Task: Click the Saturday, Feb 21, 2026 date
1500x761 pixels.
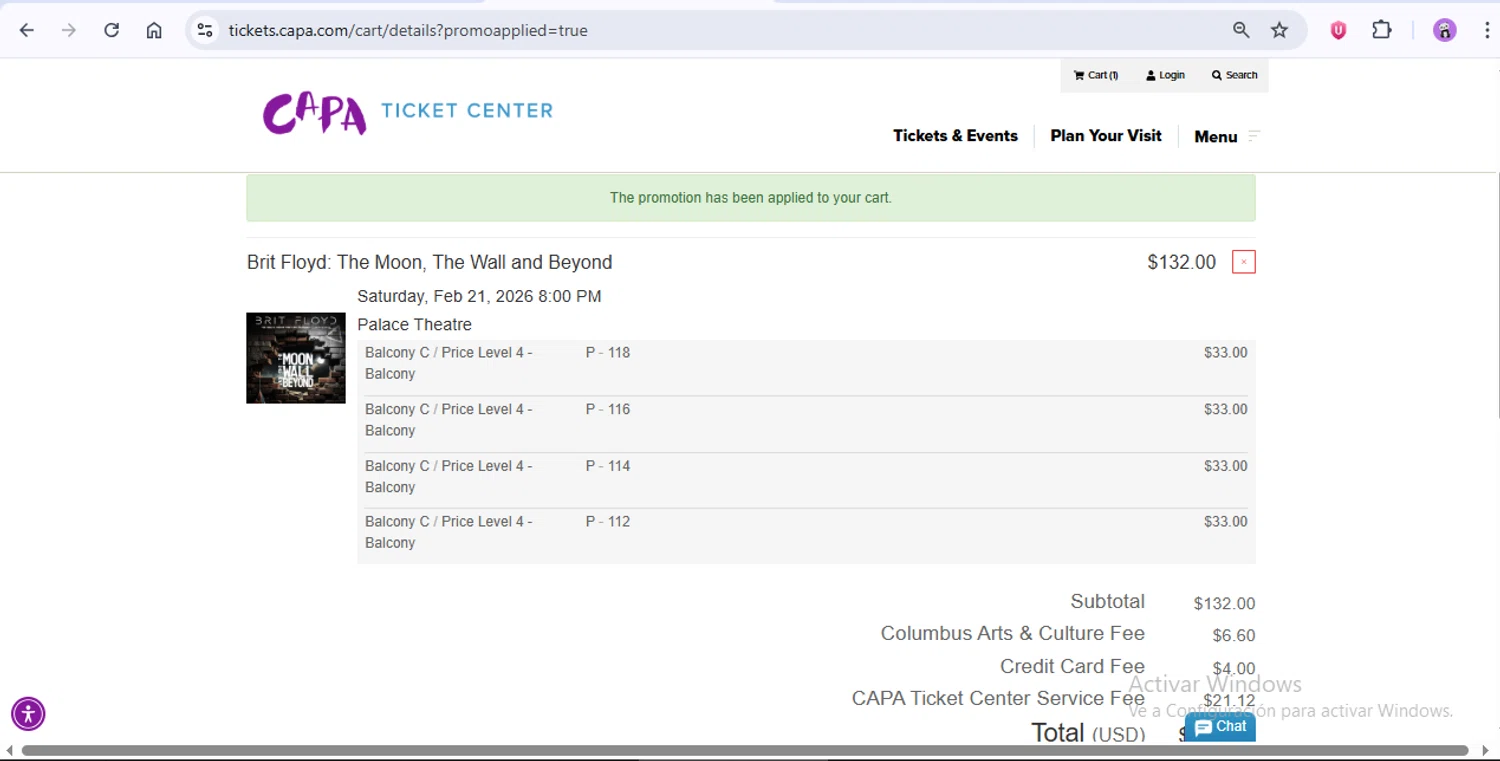Action: pos(479,296)
